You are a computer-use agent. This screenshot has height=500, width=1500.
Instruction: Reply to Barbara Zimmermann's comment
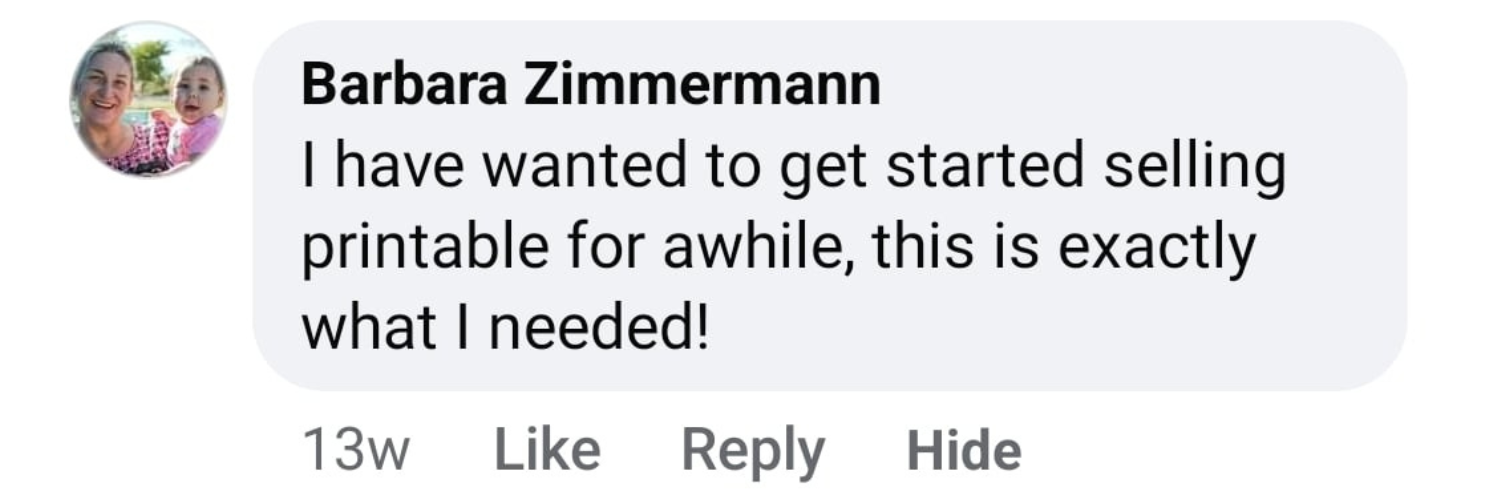pyautogui.click(x=752, y=449)
